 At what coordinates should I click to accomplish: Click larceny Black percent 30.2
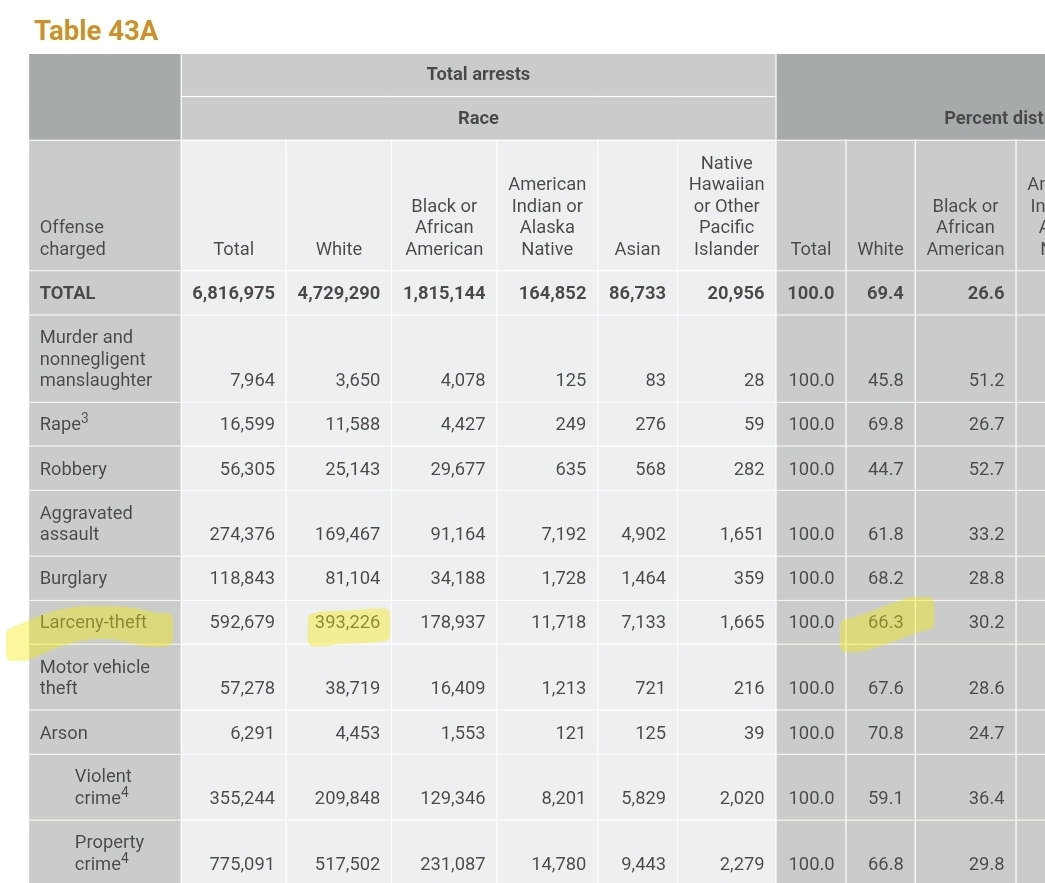click(x=986, y=622)
